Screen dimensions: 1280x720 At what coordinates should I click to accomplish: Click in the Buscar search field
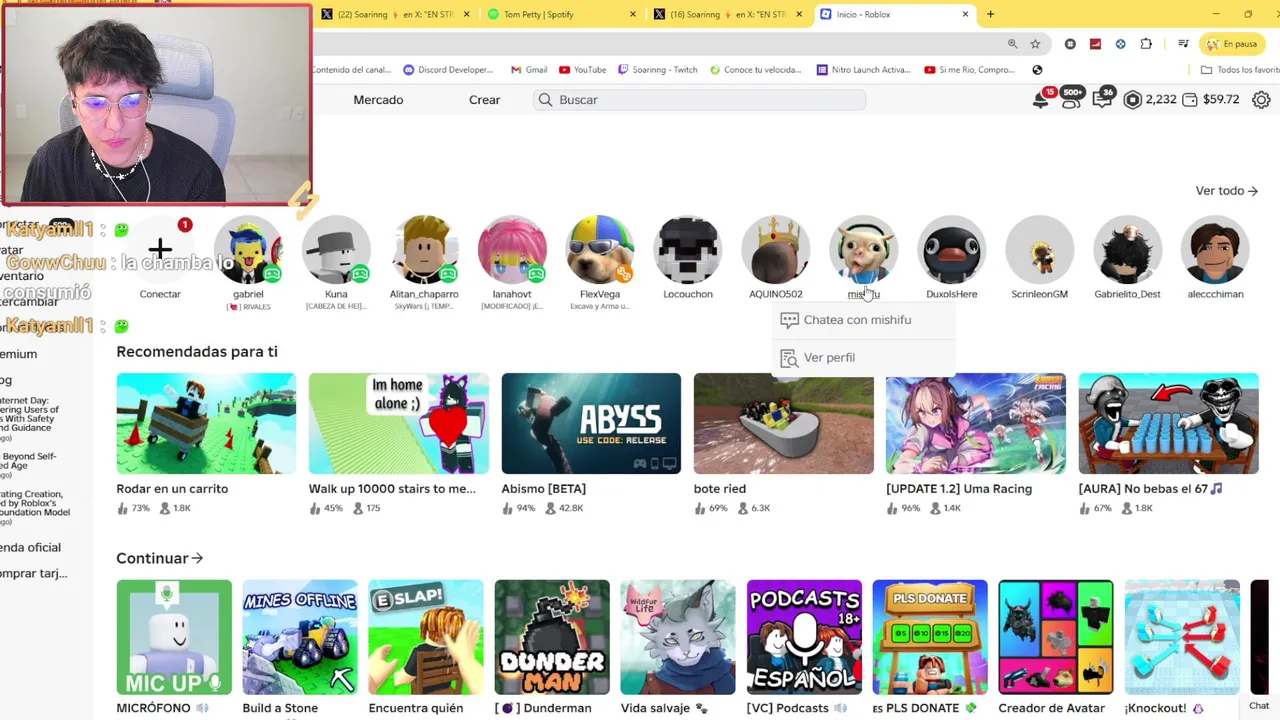(699, 100)
